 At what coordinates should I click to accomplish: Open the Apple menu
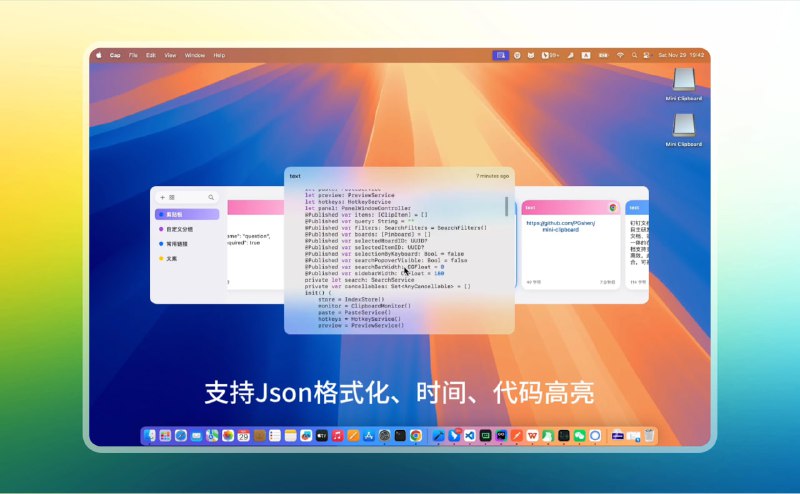pos(98,55)
